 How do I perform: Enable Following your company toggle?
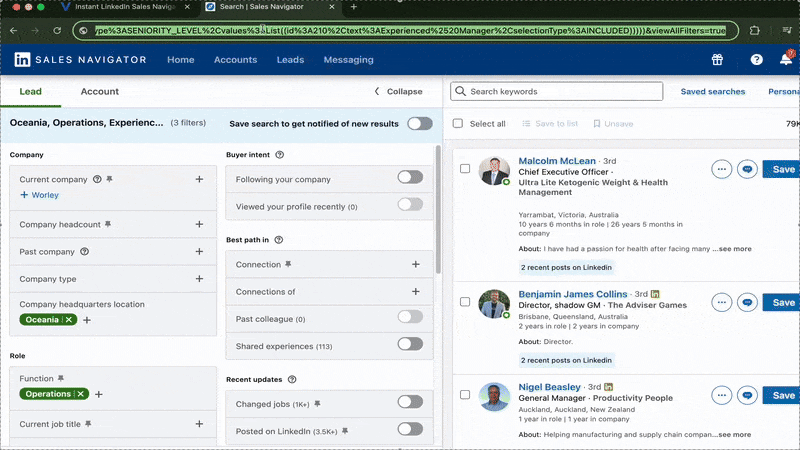coord(410,177)
